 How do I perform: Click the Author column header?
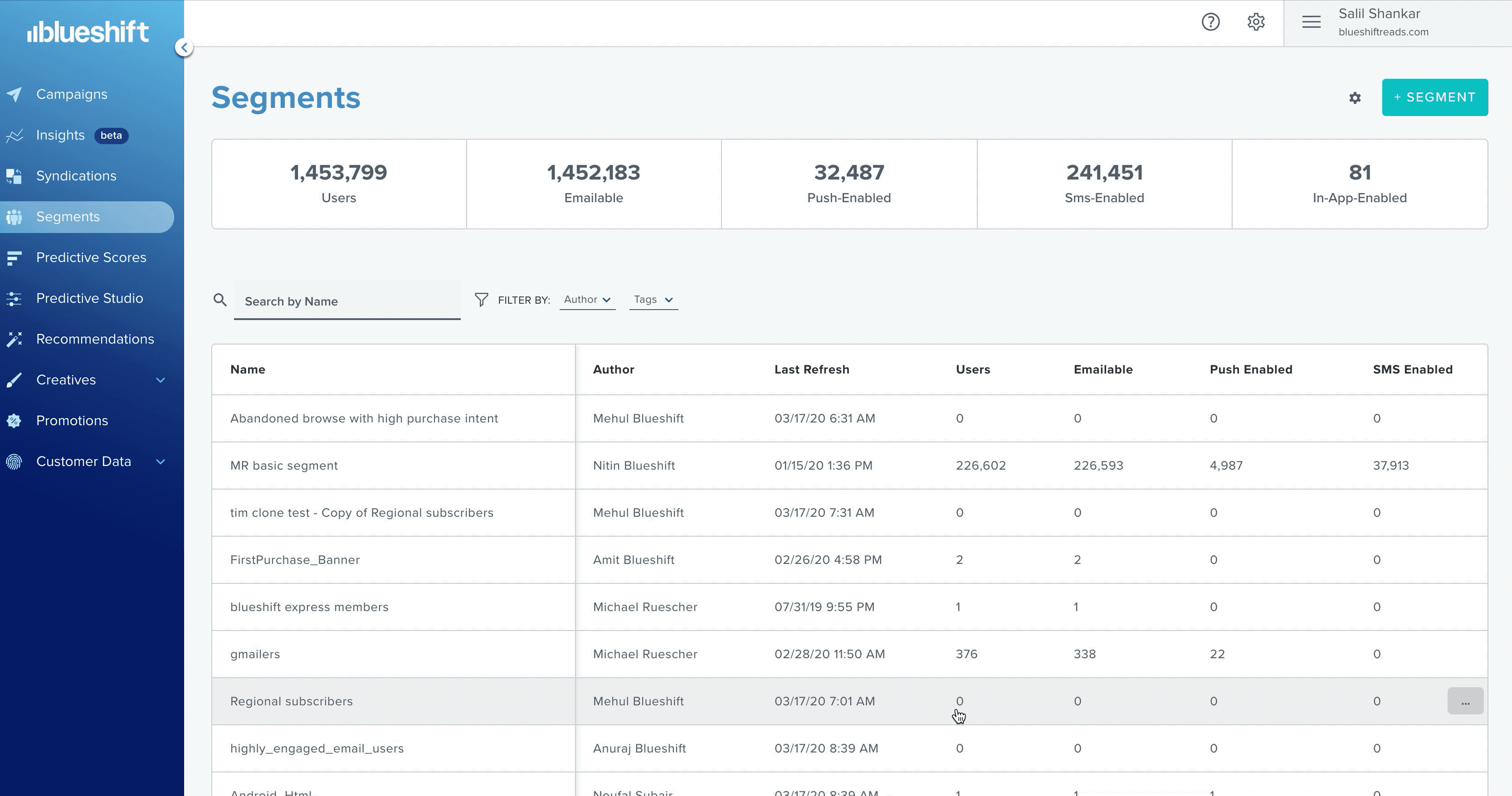tap(613, 369)
